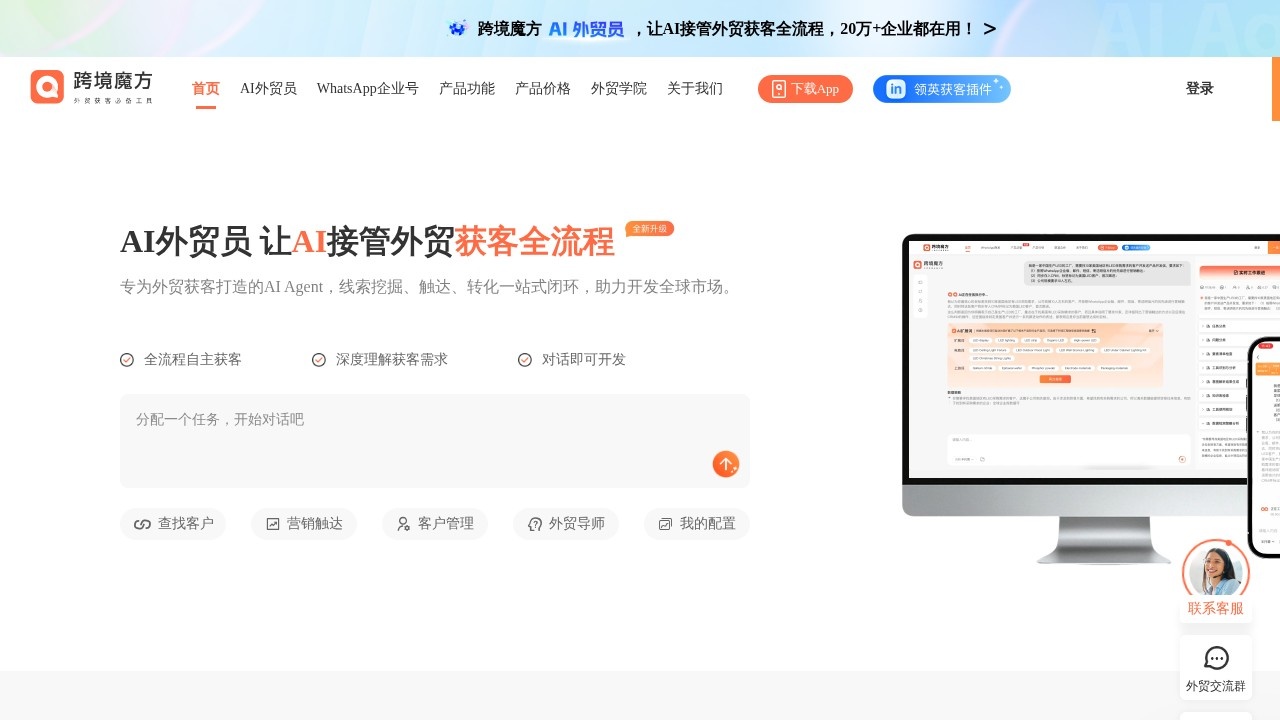Open the 首页 nav tab
This screenshot has height=720, width=1280.
[x=206, y=88]
